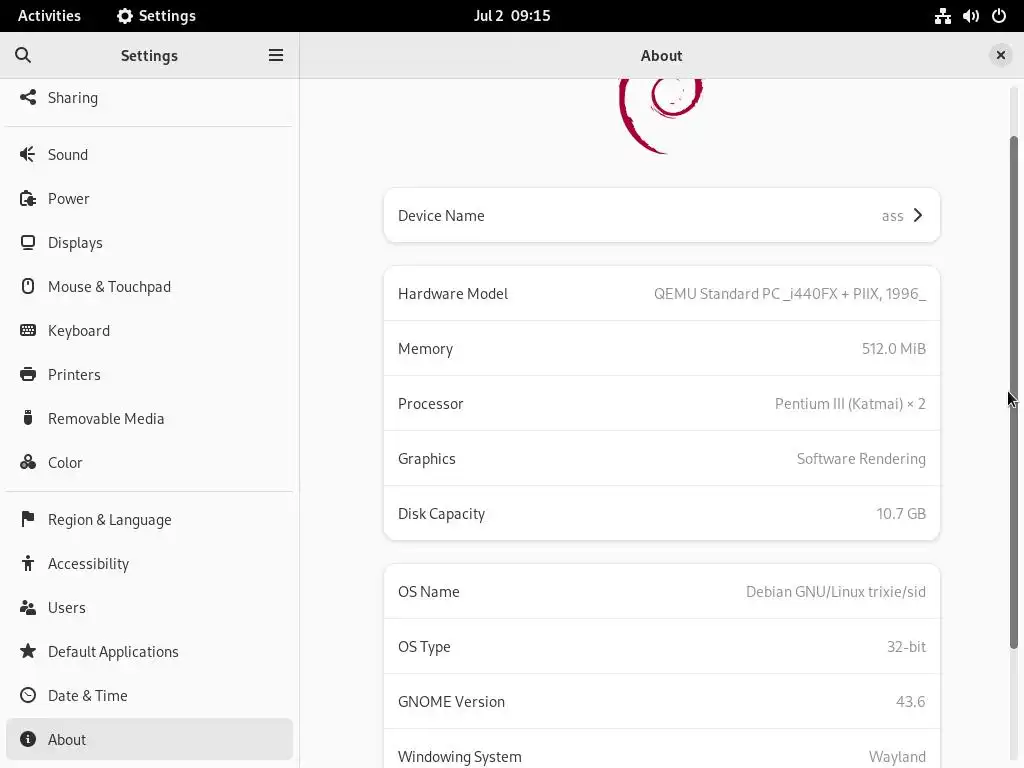Click the volume icon in top bar
This screenshot has width=1024, height=768.
(x=970, y=16)
